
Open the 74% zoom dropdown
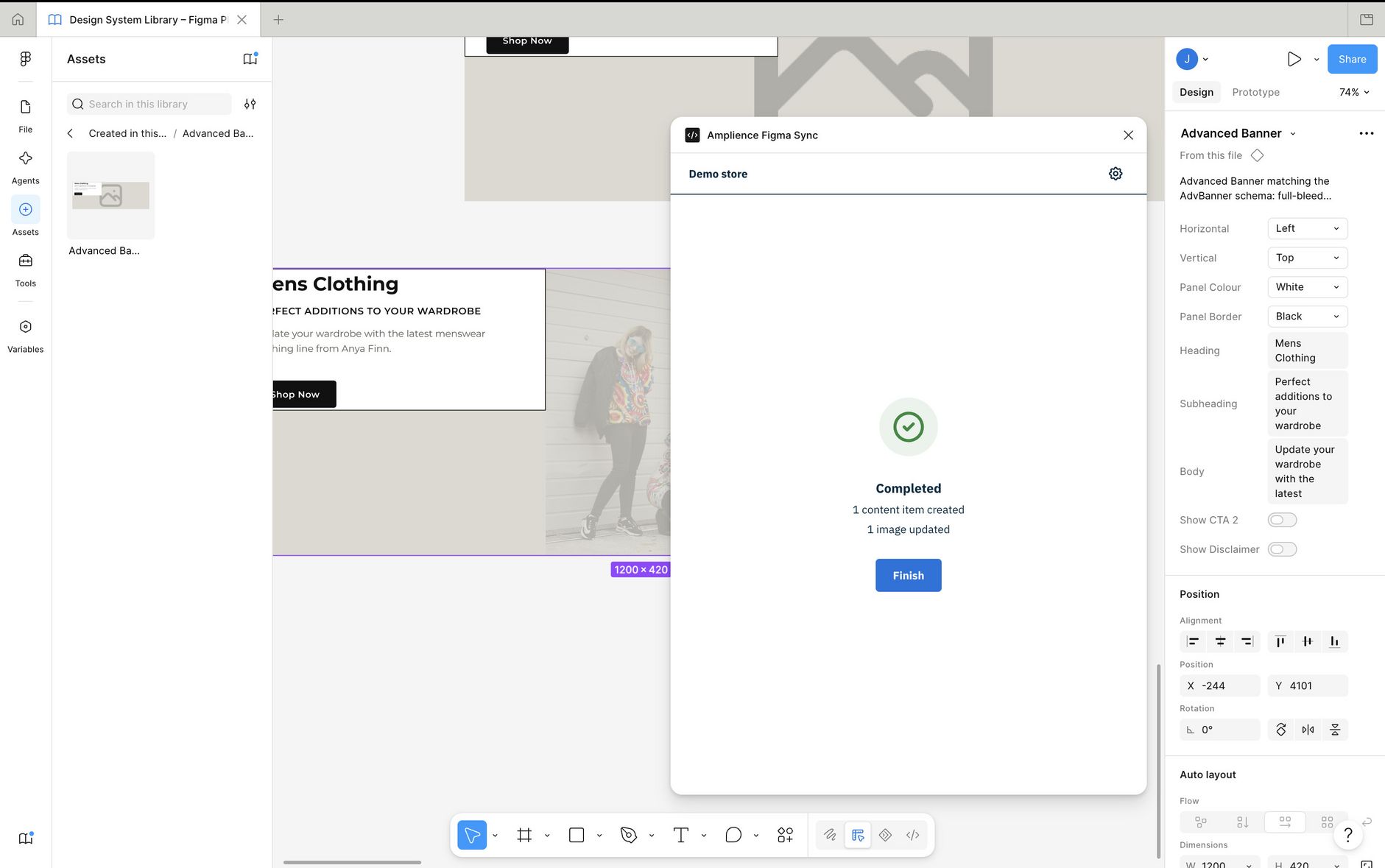(x=1354, y=92)
